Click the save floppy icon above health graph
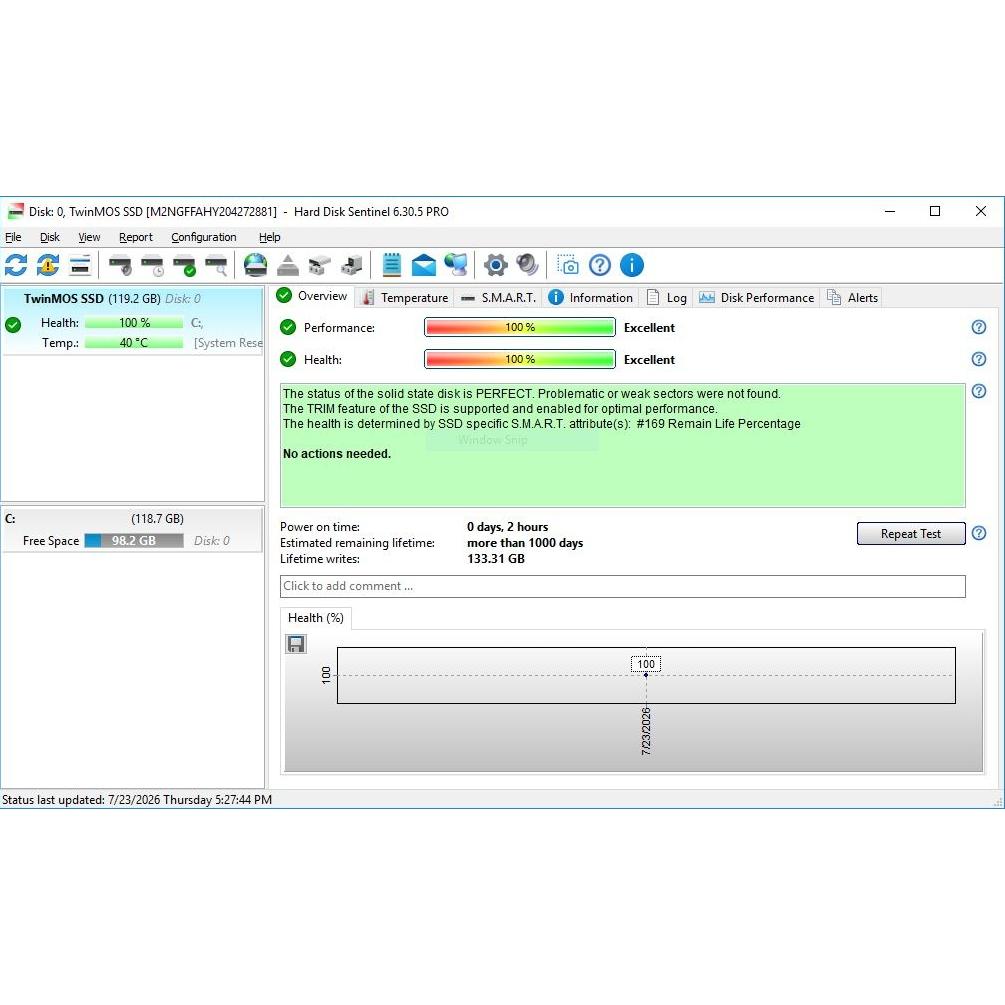Image resolution: width=1005 pixels, height=1005 pixels. pos(296,644)
